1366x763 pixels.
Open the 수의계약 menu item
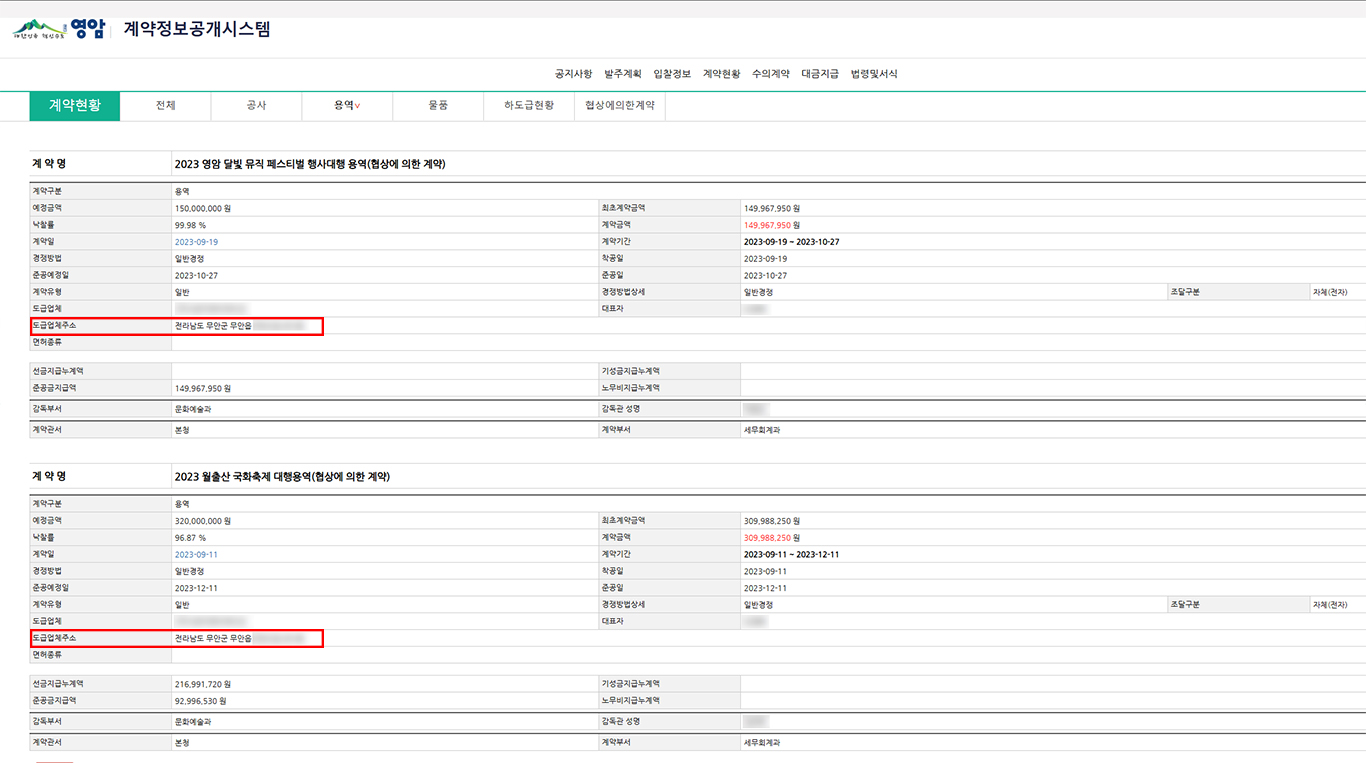click(x=770, y=74)
